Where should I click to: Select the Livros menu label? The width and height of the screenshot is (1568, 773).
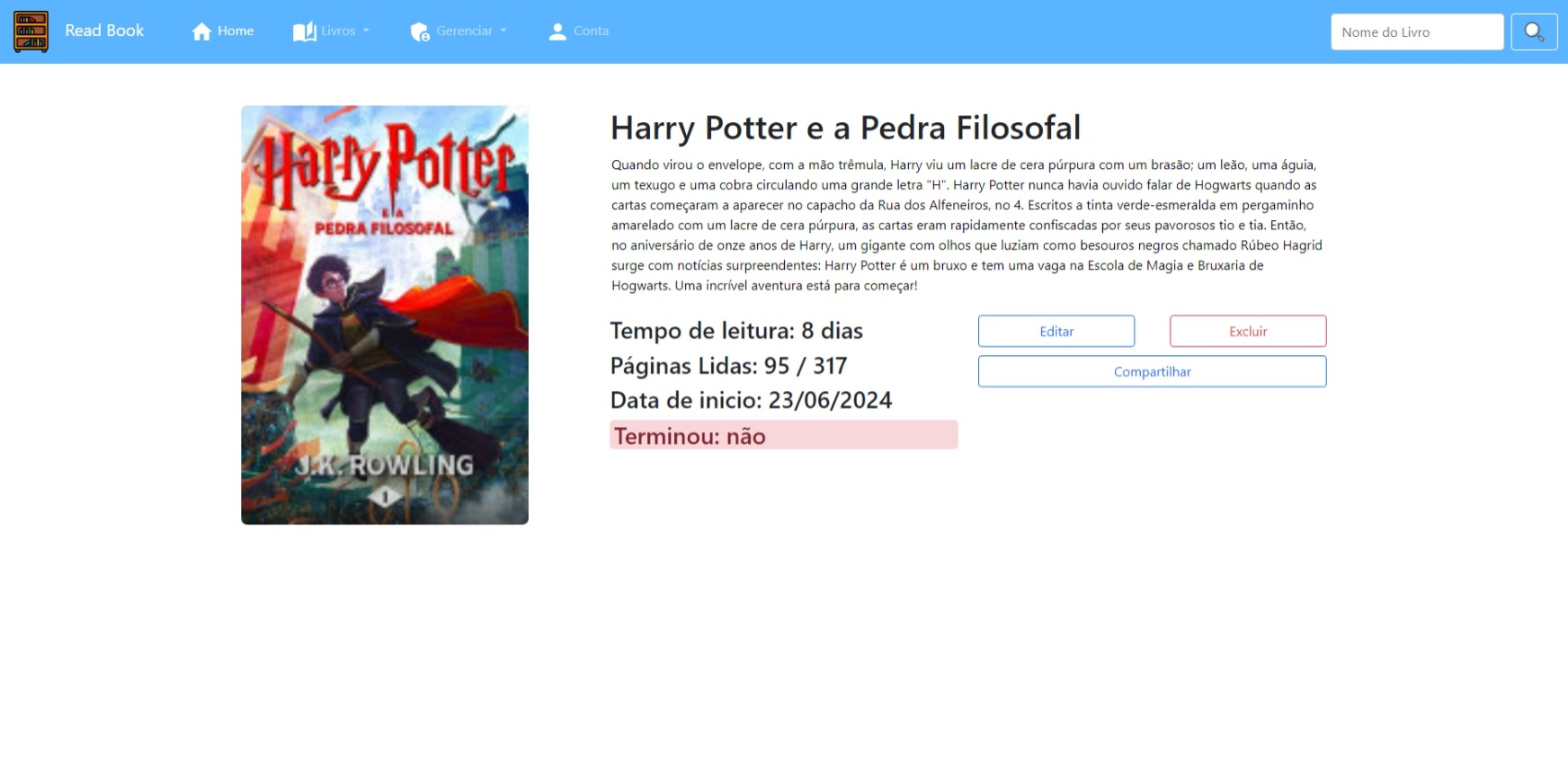pos(338,31)
